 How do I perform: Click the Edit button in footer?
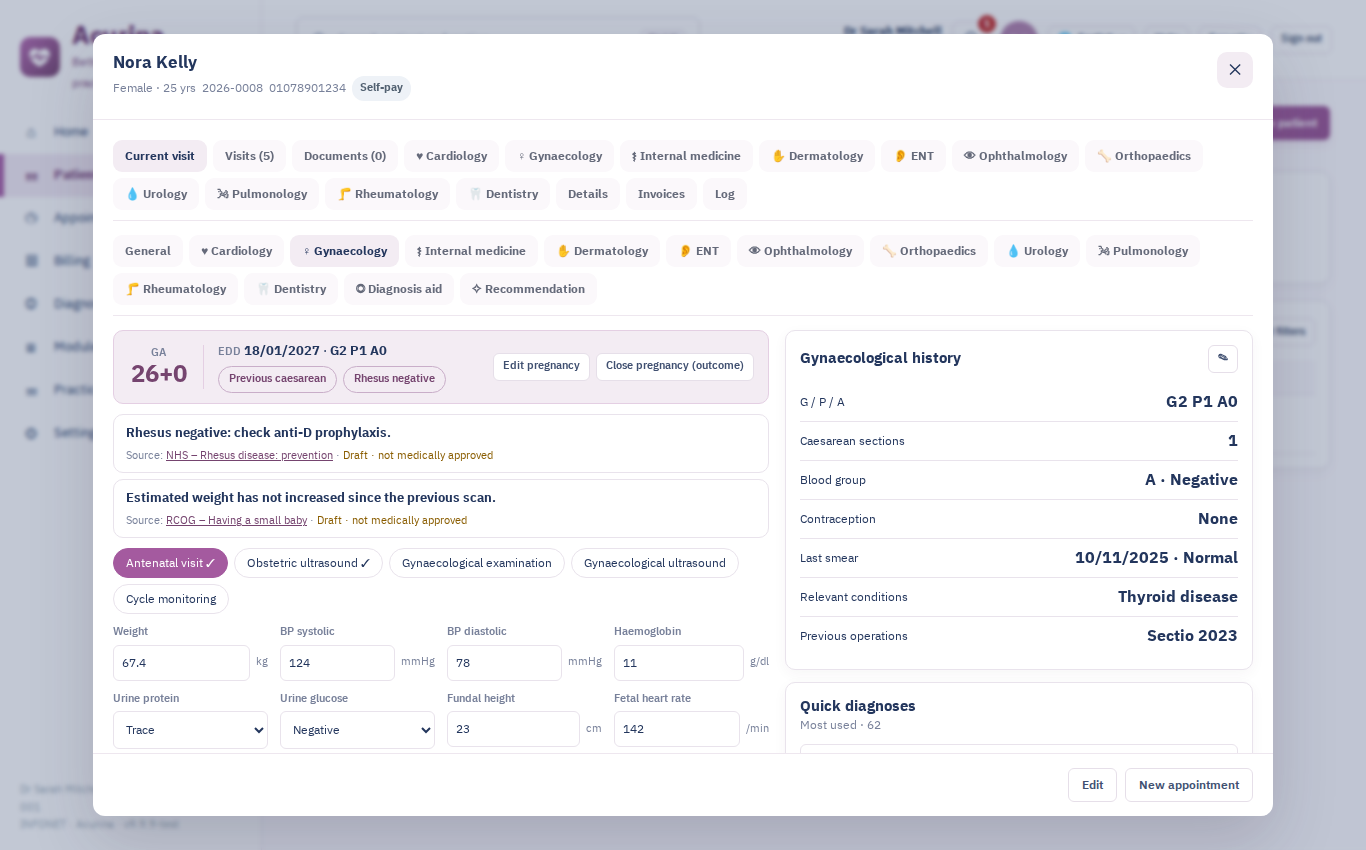coord(1092,785)
